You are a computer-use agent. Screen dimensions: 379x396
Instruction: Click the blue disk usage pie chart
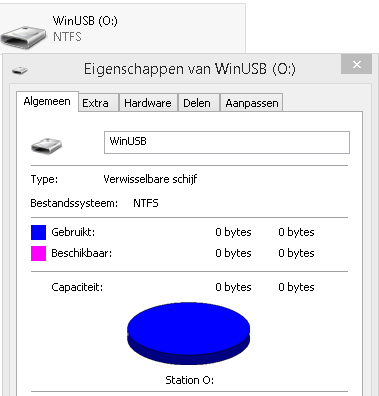(189, 333)
